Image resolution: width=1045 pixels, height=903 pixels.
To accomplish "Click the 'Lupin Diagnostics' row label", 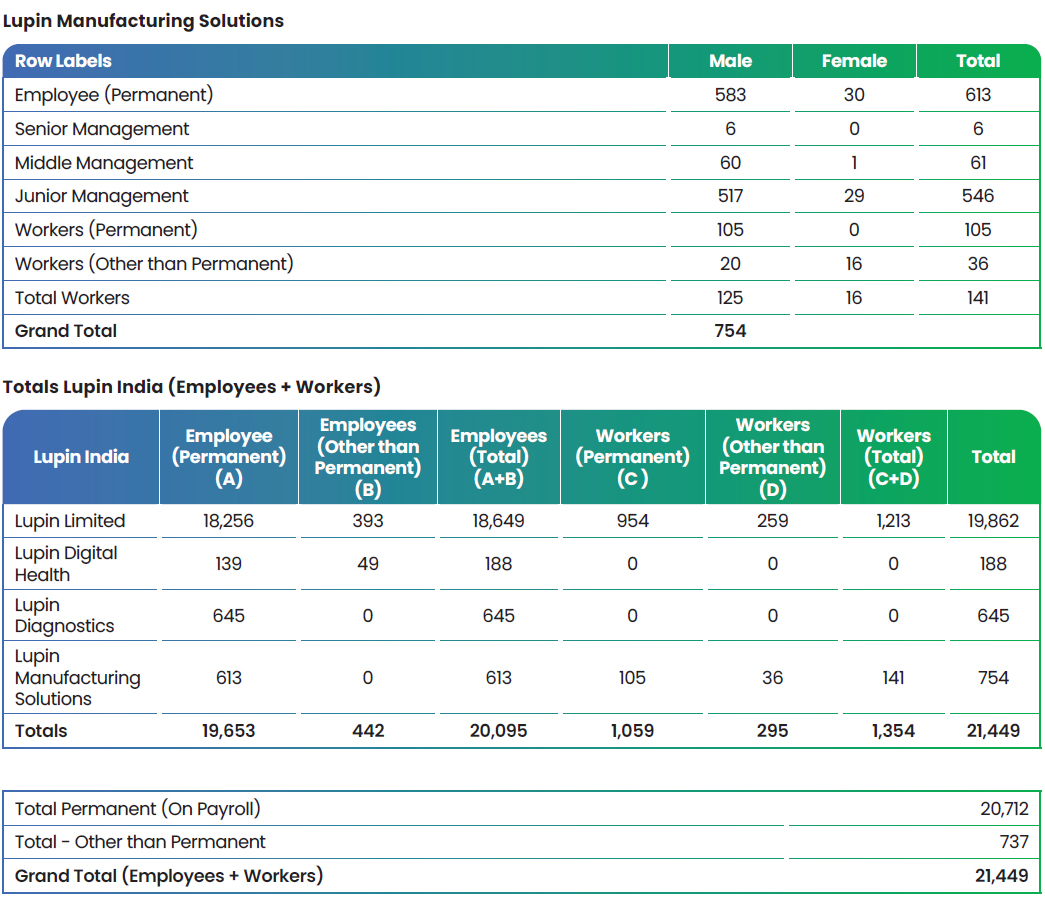I will pos(65,616).
